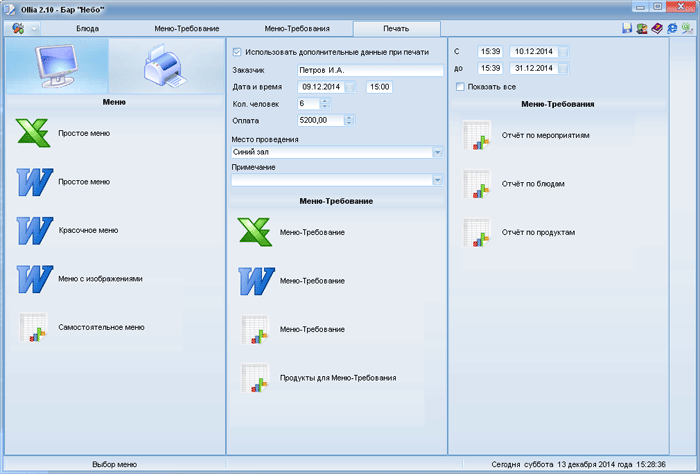Click the Отчёт по мероприятиям label
Screen dimensions: 700x474
pos(546,135)
